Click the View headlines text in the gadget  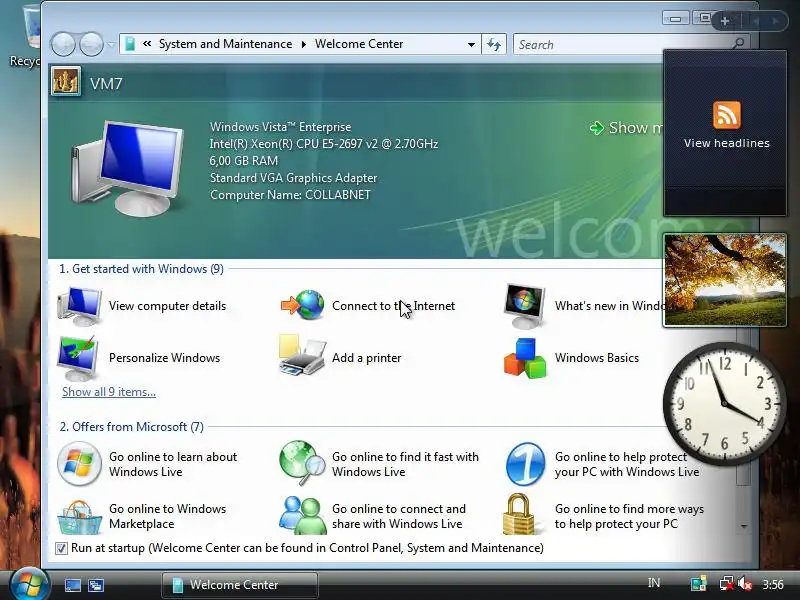click(x=727, y=143)
